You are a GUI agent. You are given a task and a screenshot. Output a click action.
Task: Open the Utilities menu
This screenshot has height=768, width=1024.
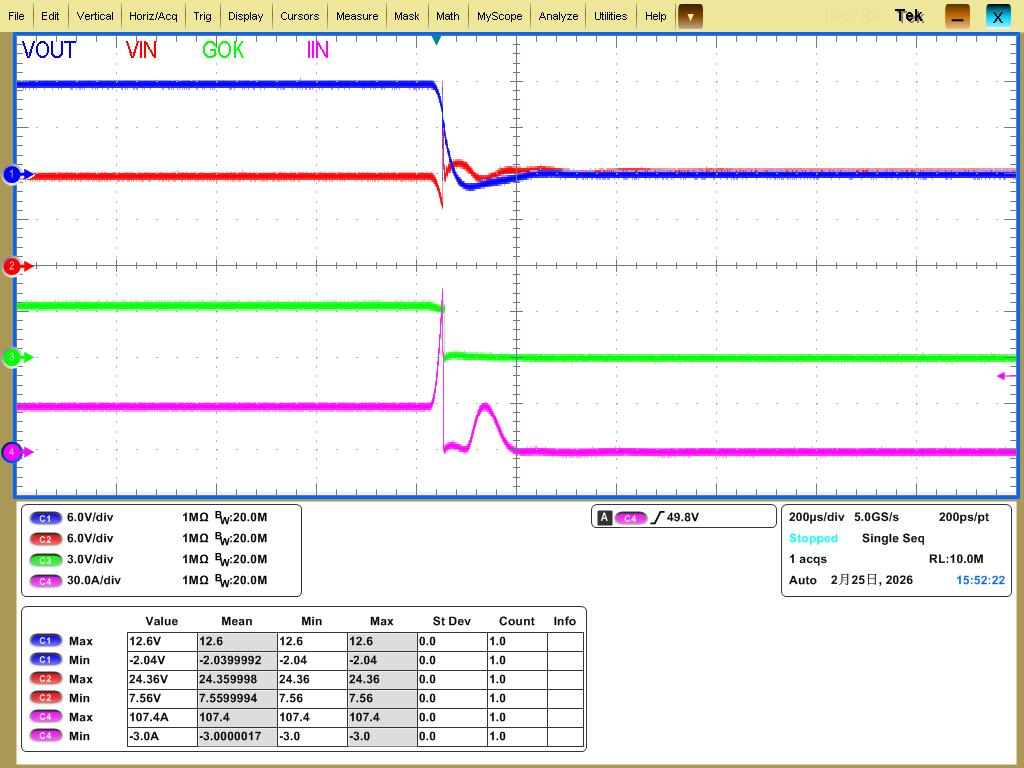tap(611, 16)
